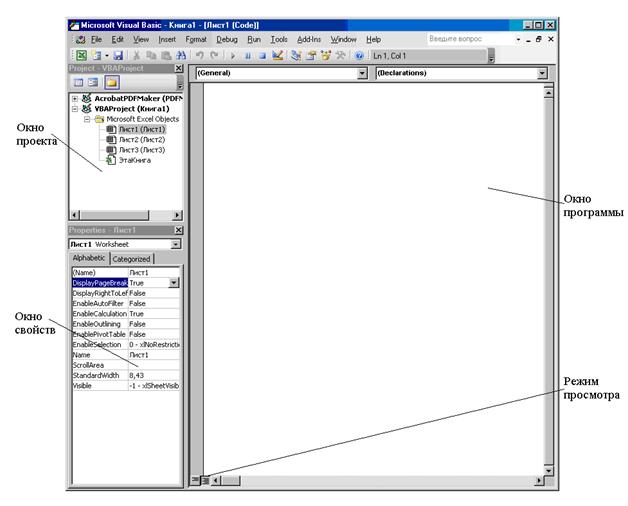Click the Object Browser toolbar icon
The image size is (628, 506).
coord(326,56)
